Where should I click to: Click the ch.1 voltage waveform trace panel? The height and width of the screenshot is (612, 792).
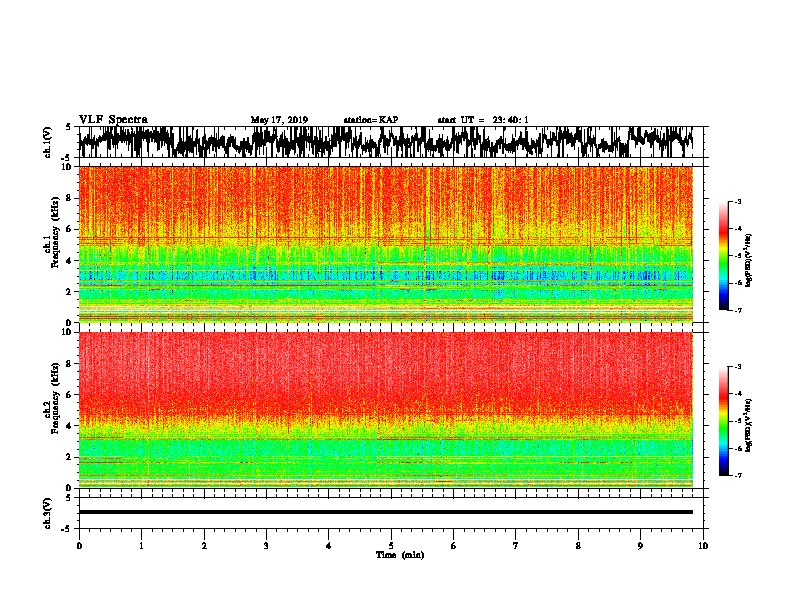(x=391, y=142)
